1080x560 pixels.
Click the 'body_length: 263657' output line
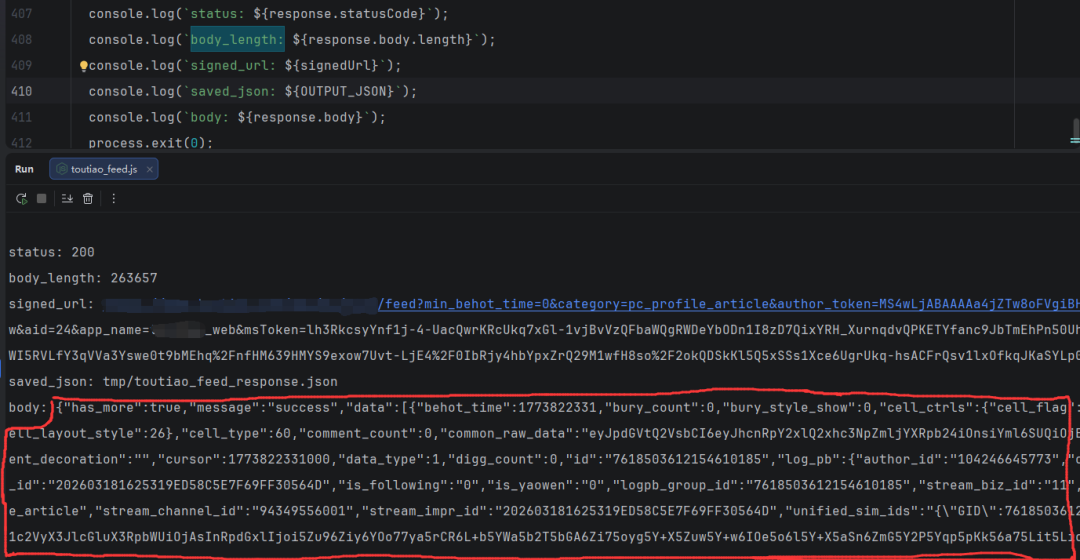click(83, 278)
